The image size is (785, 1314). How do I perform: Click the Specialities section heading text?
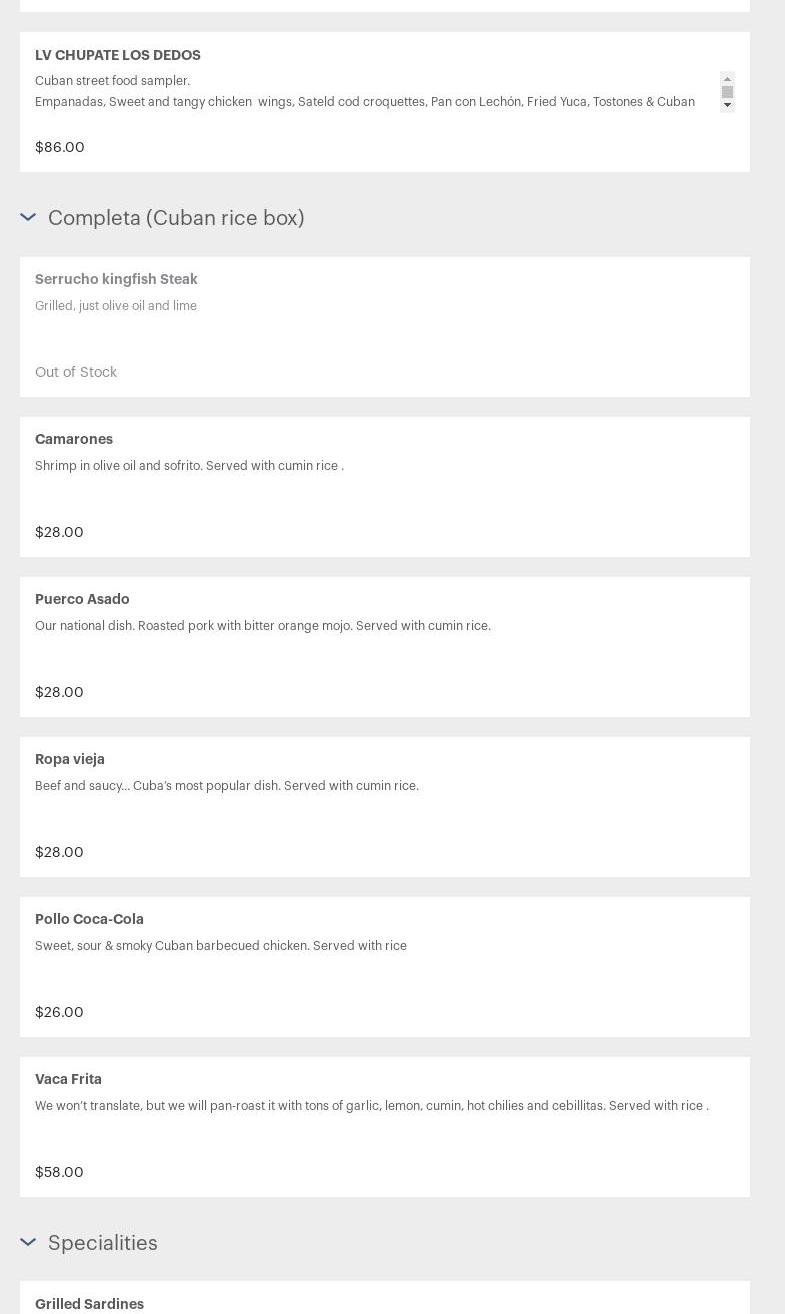(103, 1243)
